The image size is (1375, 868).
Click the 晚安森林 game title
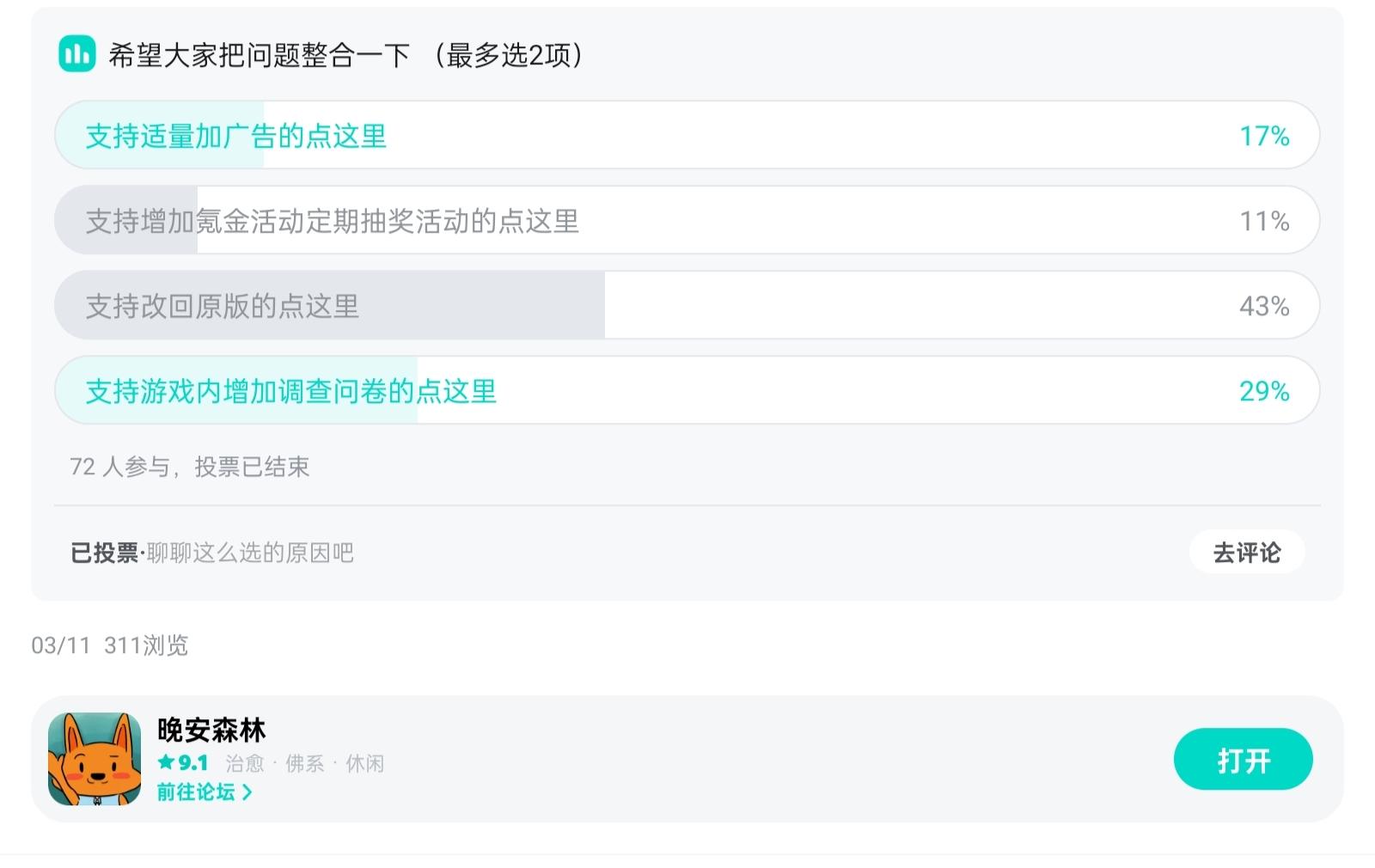211,730
